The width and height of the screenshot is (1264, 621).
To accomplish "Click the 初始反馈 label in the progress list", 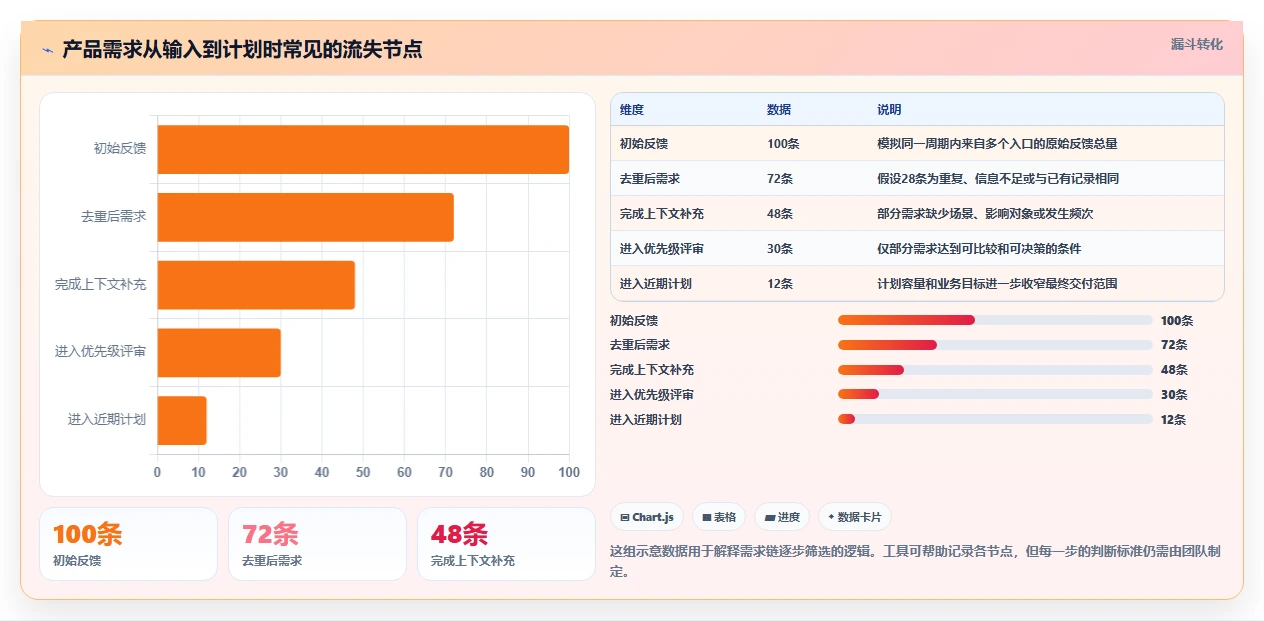I will tap(634, 321).
